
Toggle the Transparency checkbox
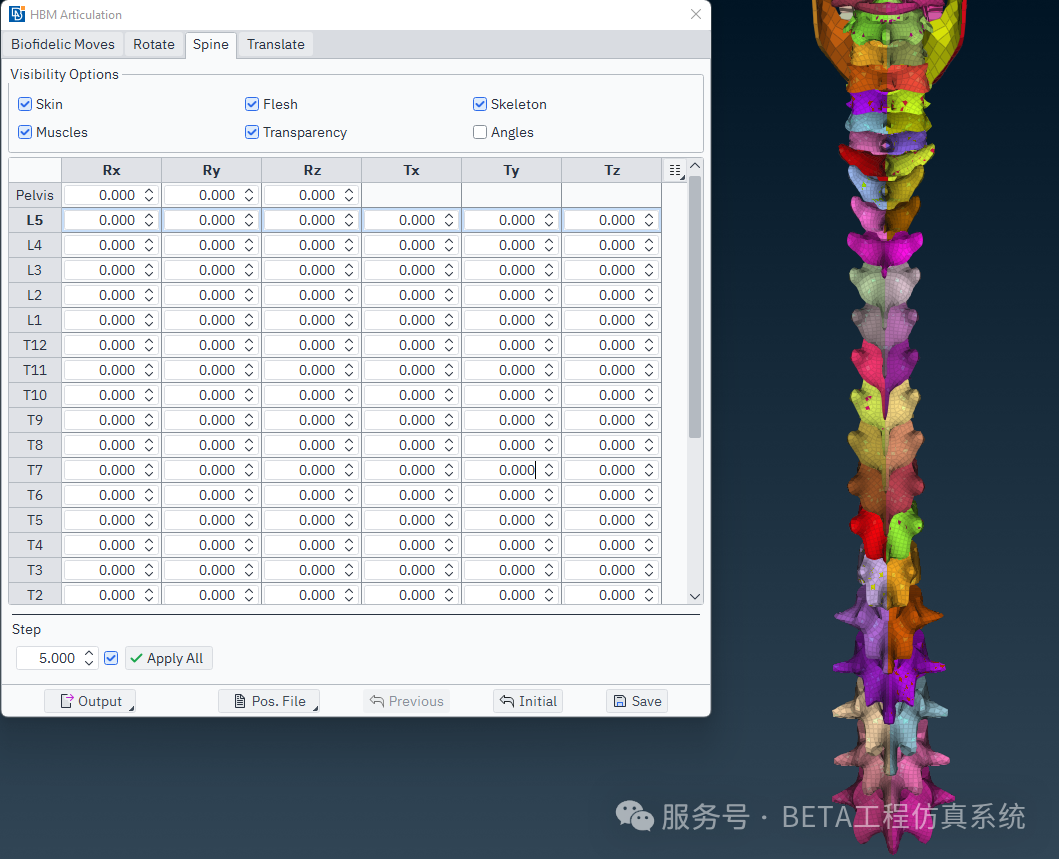pos(252,132)
